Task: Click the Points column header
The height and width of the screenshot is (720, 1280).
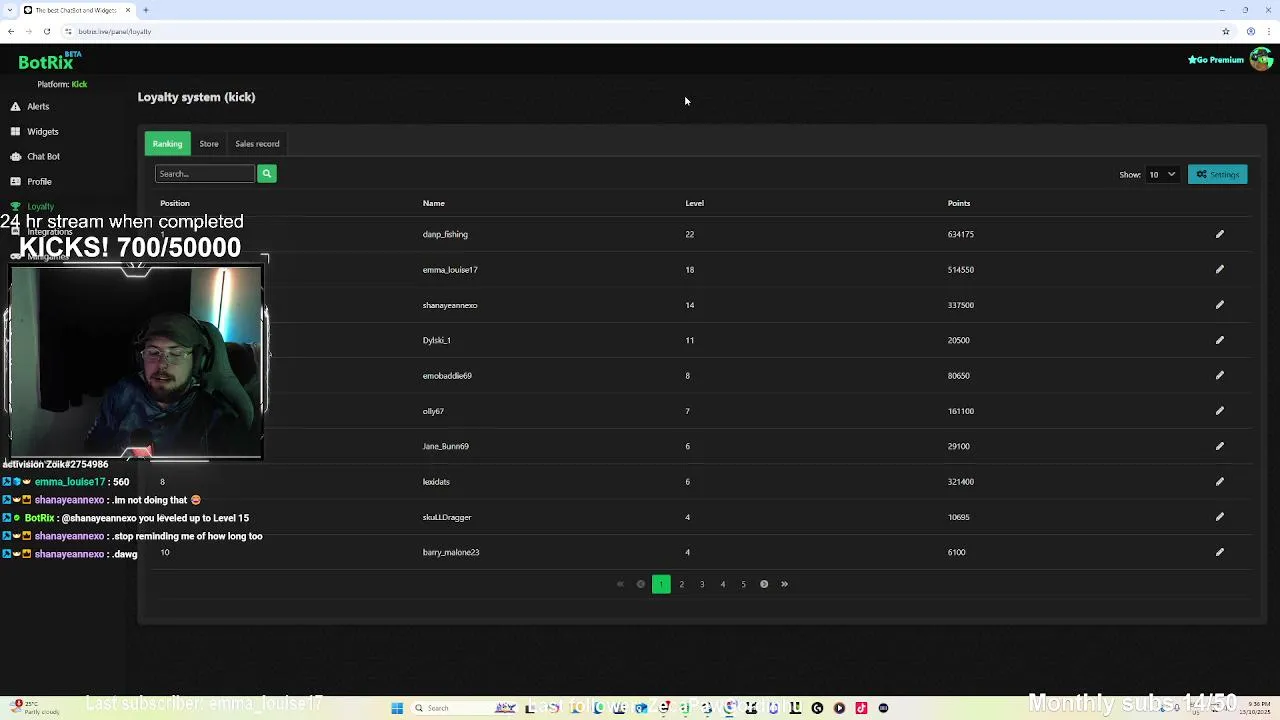Action: coord(959,203)
